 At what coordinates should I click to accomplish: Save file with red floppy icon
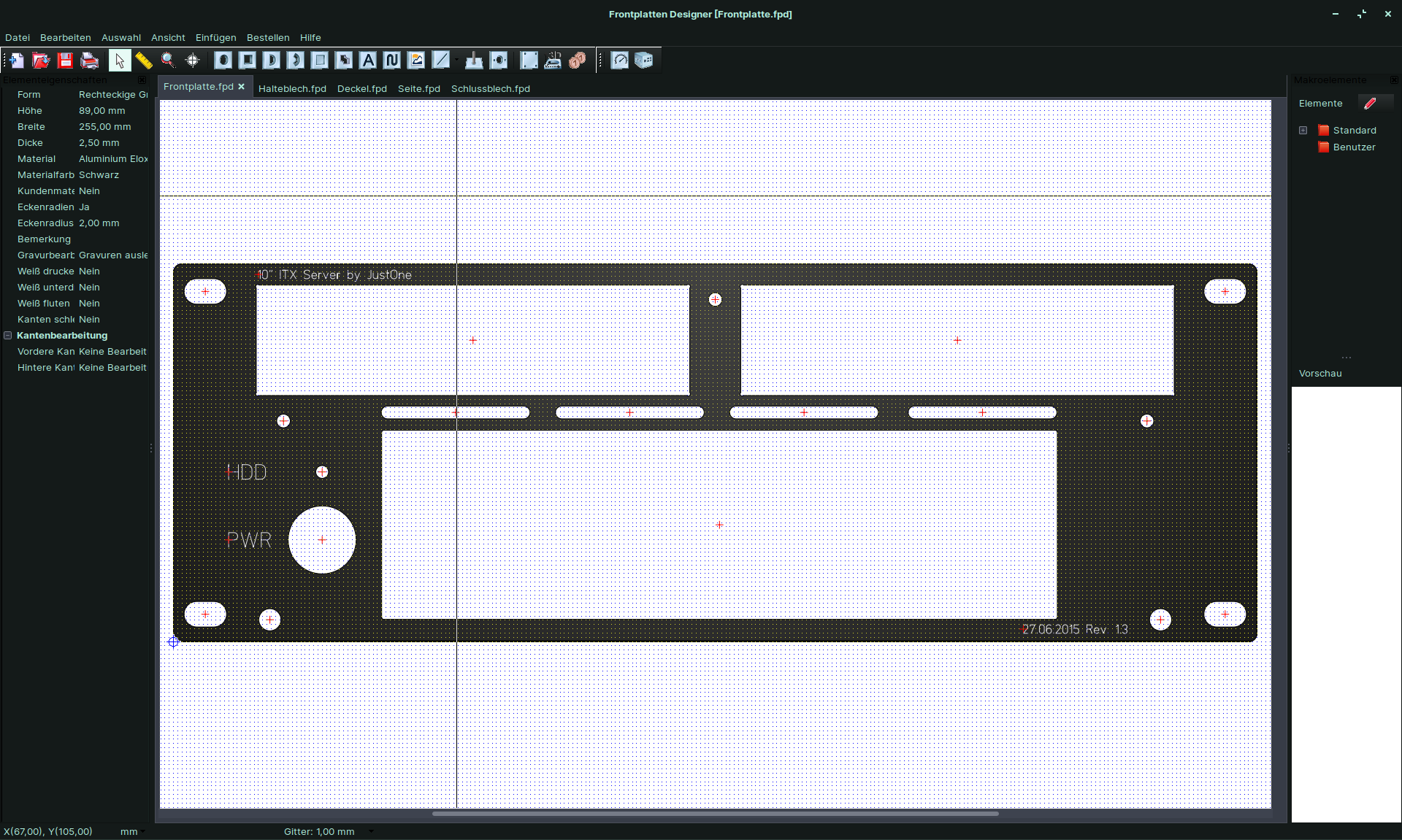click(x=66, y=61)
